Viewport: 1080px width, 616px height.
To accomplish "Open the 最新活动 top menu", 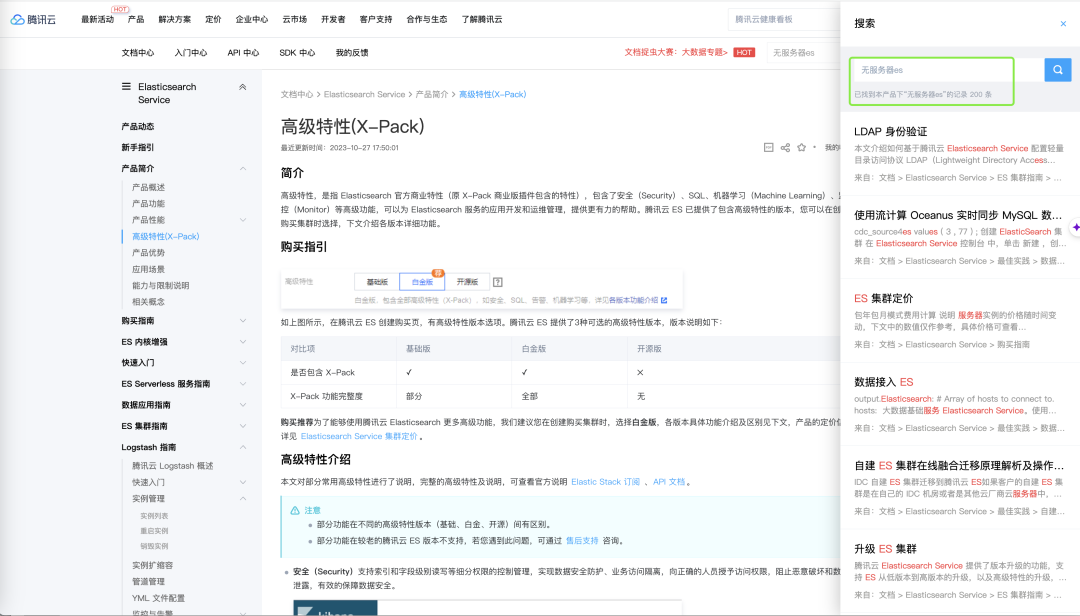I will tap(97, 19).
